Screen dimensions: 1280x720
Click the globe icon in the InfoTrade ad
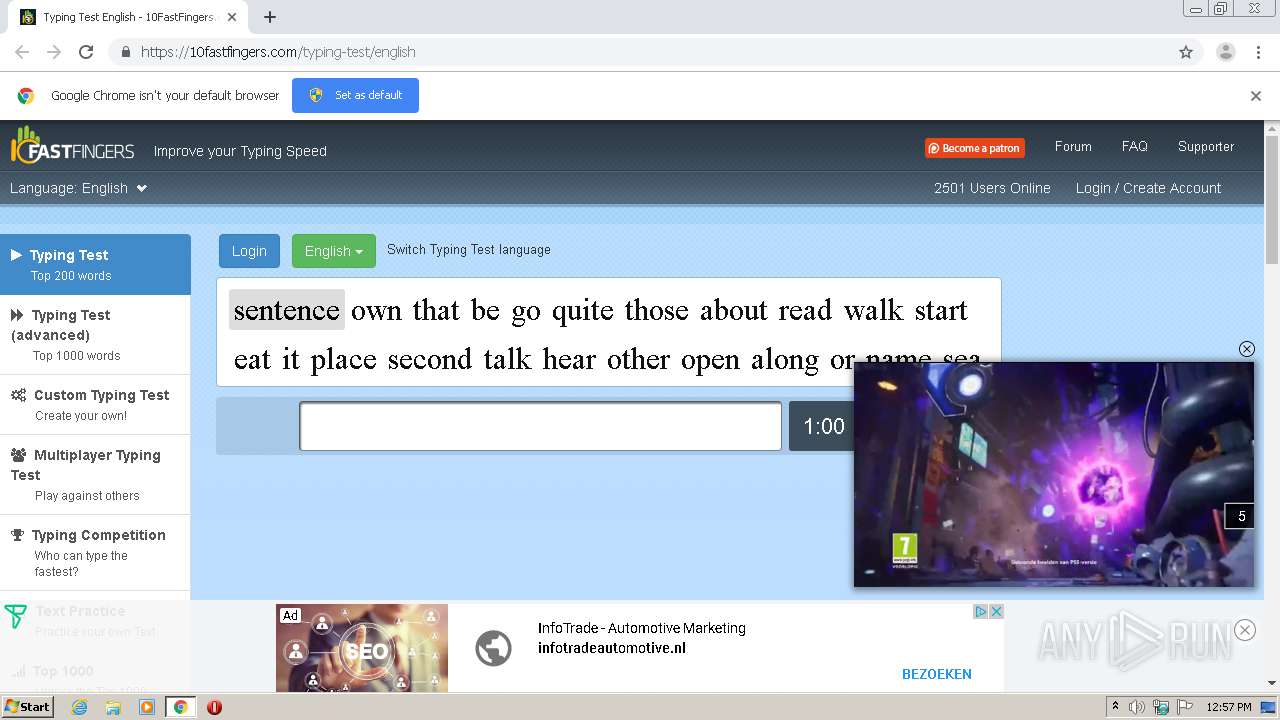(x=493, y=648)
